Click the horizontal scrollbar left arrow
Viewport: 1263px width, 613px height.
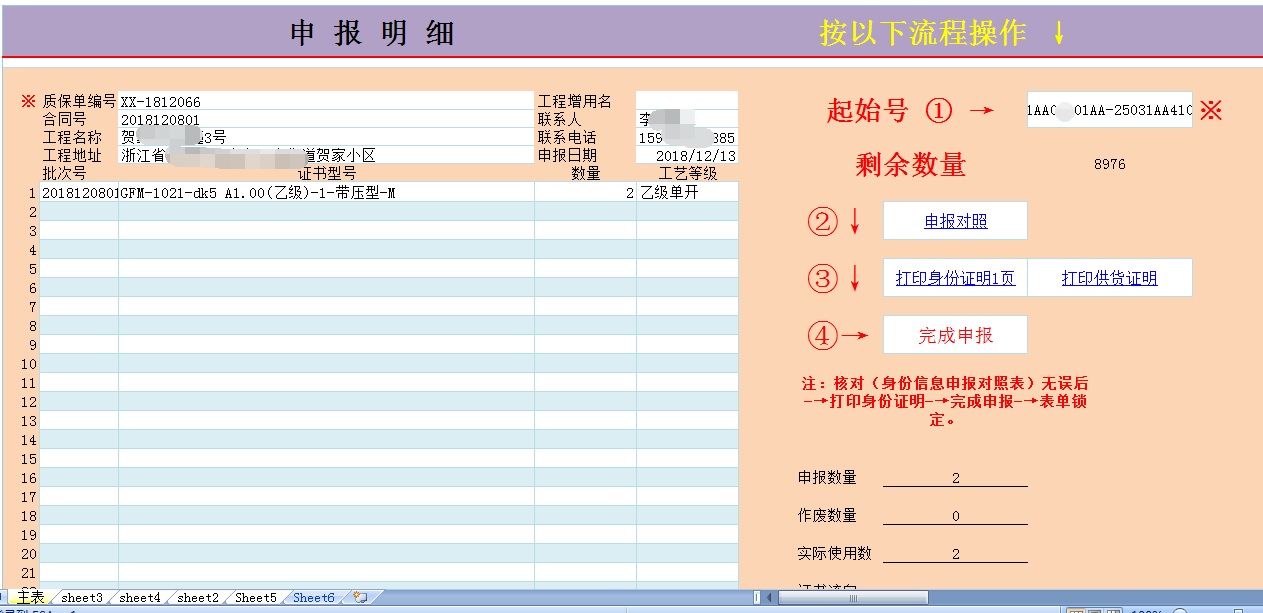(x=769, y=598)
